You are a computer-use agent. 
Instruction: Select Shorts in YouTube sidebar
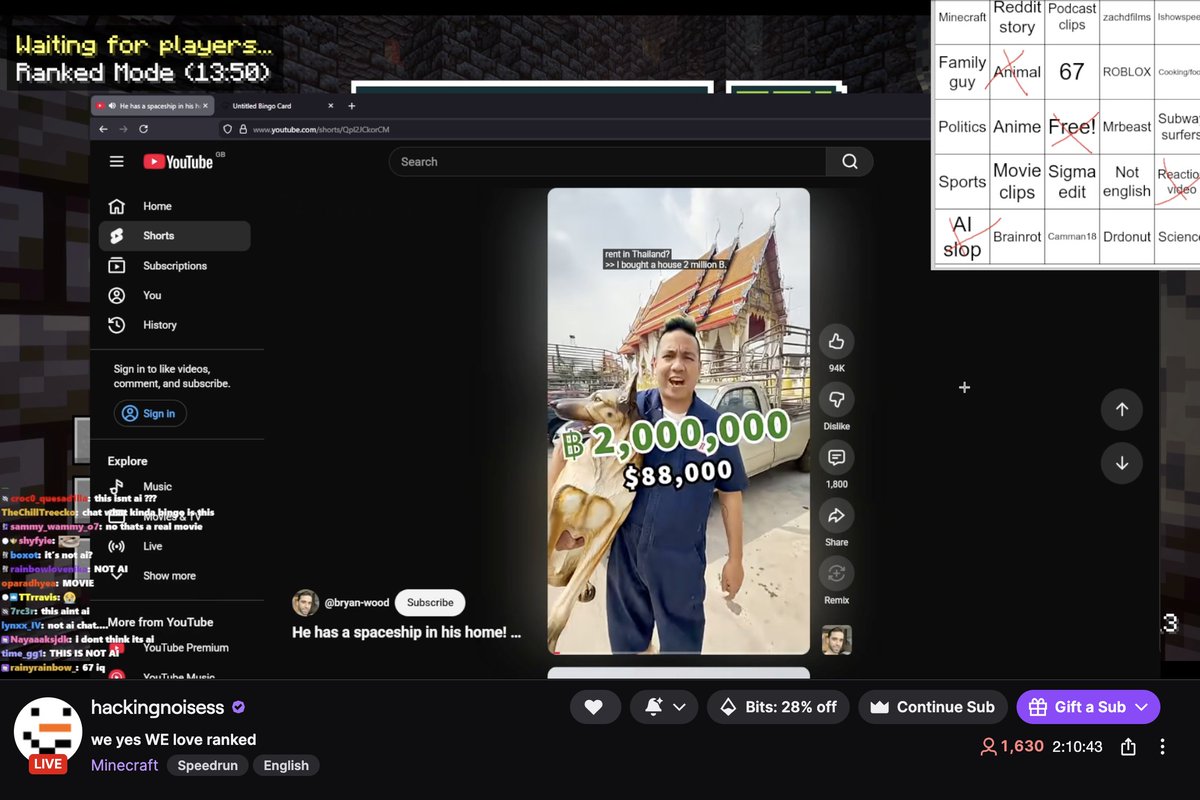pos(174,236)
